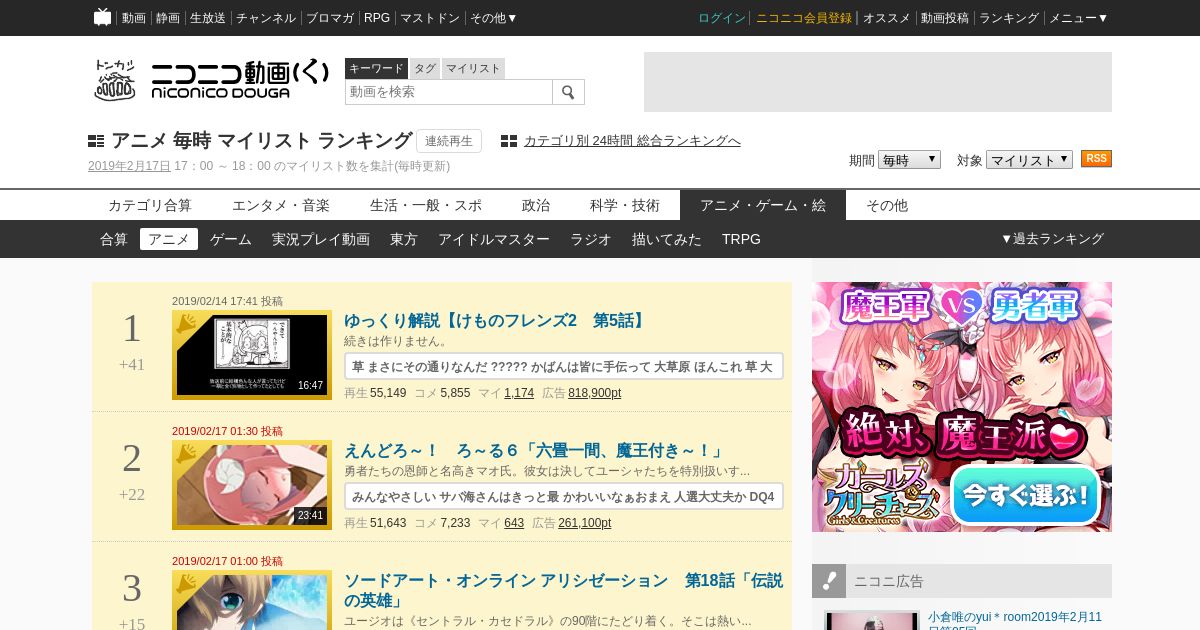The width and height of the screenshot is (1200, 630).
Task: Click the TV icon in the top bar
Action: tap(102, 17)
